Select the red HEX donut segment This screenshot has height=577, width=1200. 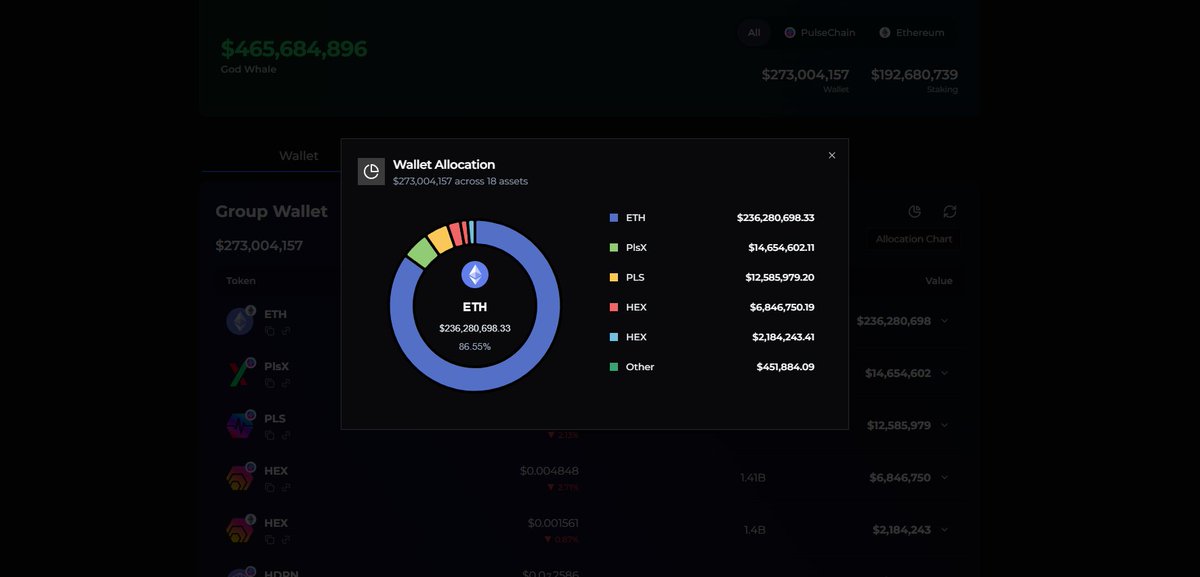[456, 232]
